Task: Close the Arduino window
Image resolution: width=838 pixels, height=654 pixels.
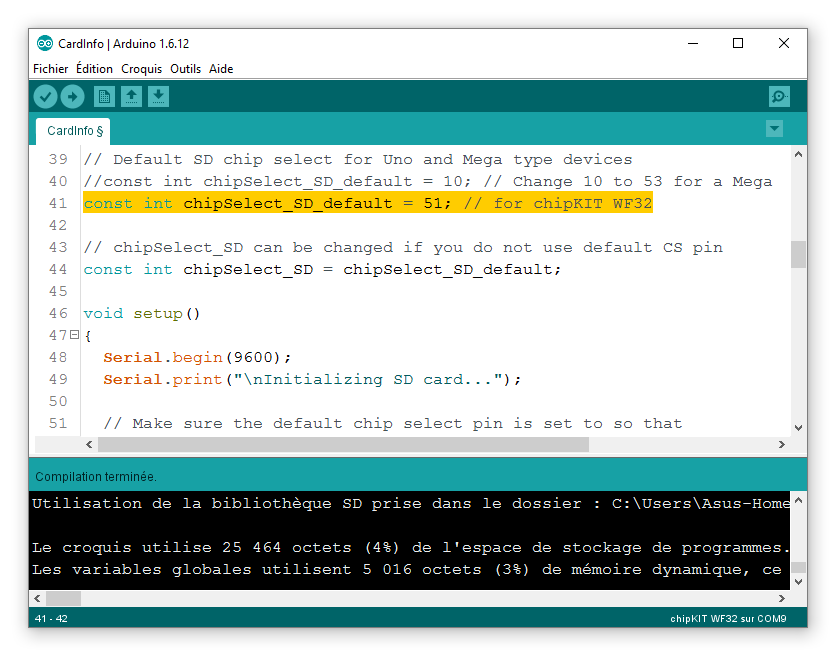Action: (x=784, y=43)
